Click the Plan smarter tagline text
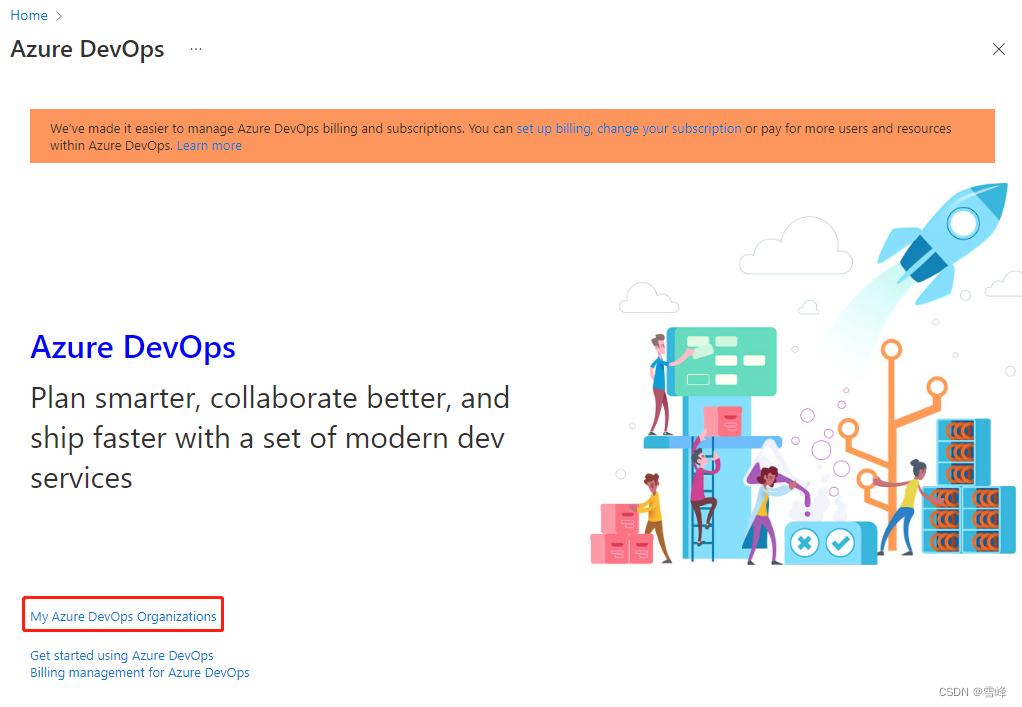1022x707 pixels. (x=270, y=438)
